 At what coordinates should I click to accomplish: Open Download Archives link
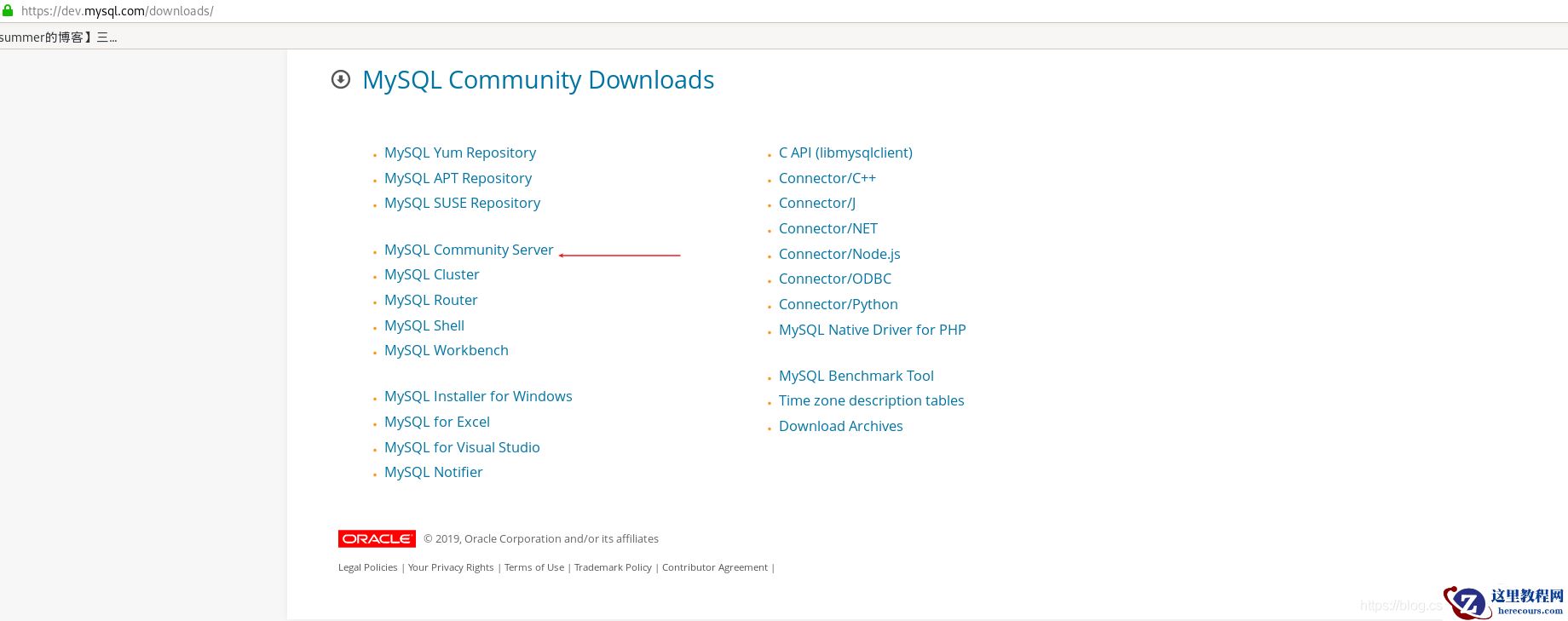(x=841, y=426)
